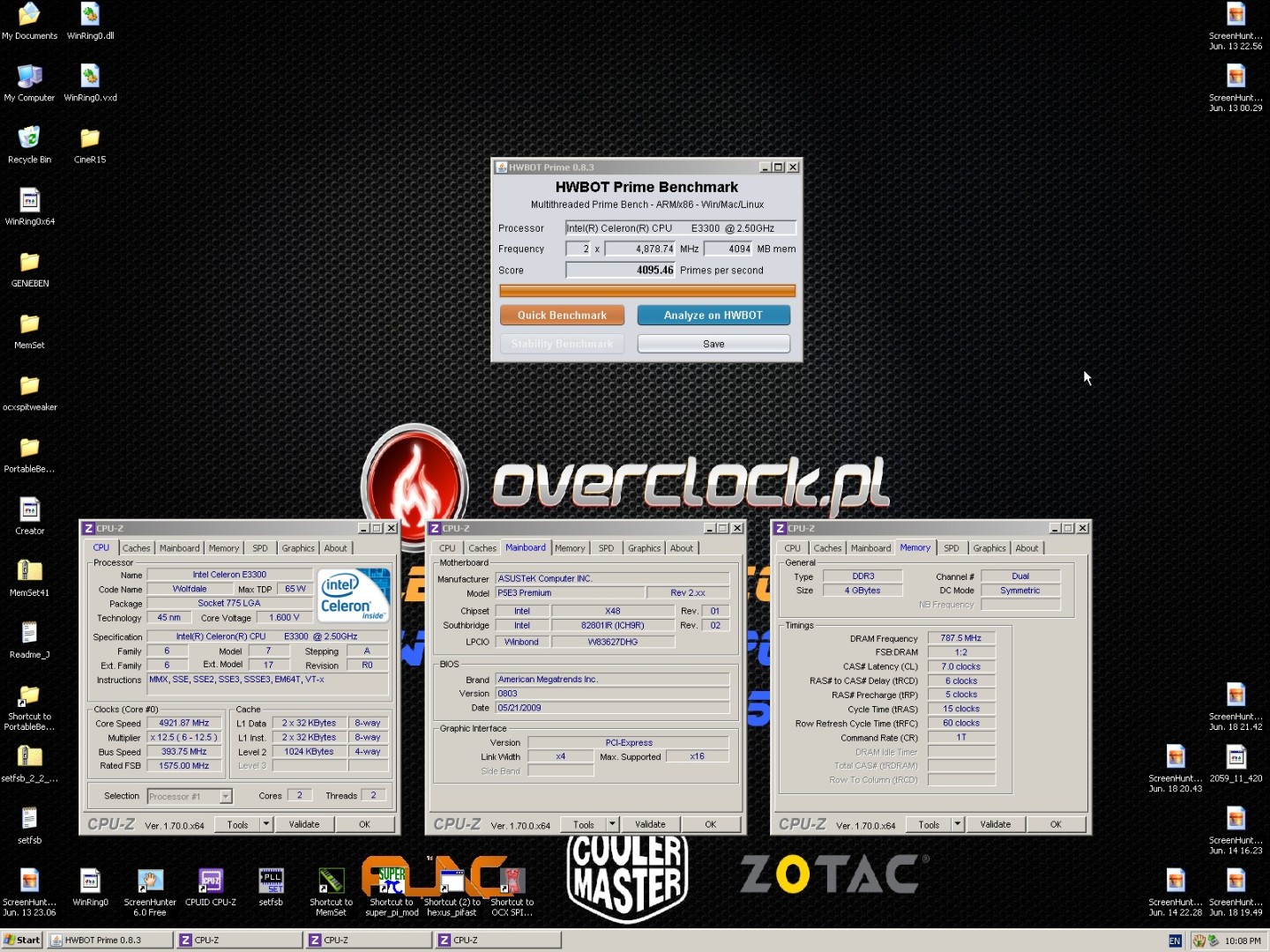This screenshot has width=1270, height=952.
Task: Click Core Voltage value 1.600 V
Action: (x=285, y=618)
